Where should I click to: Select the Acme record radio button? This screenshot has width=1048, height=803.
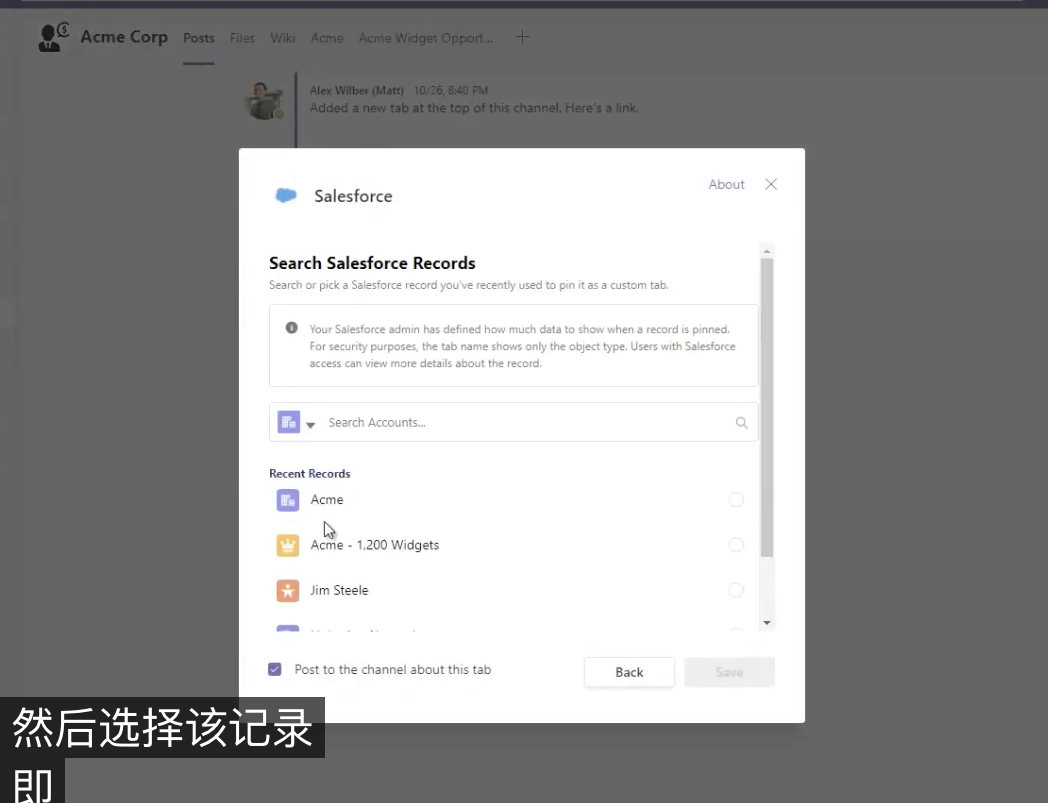point(736,499)
